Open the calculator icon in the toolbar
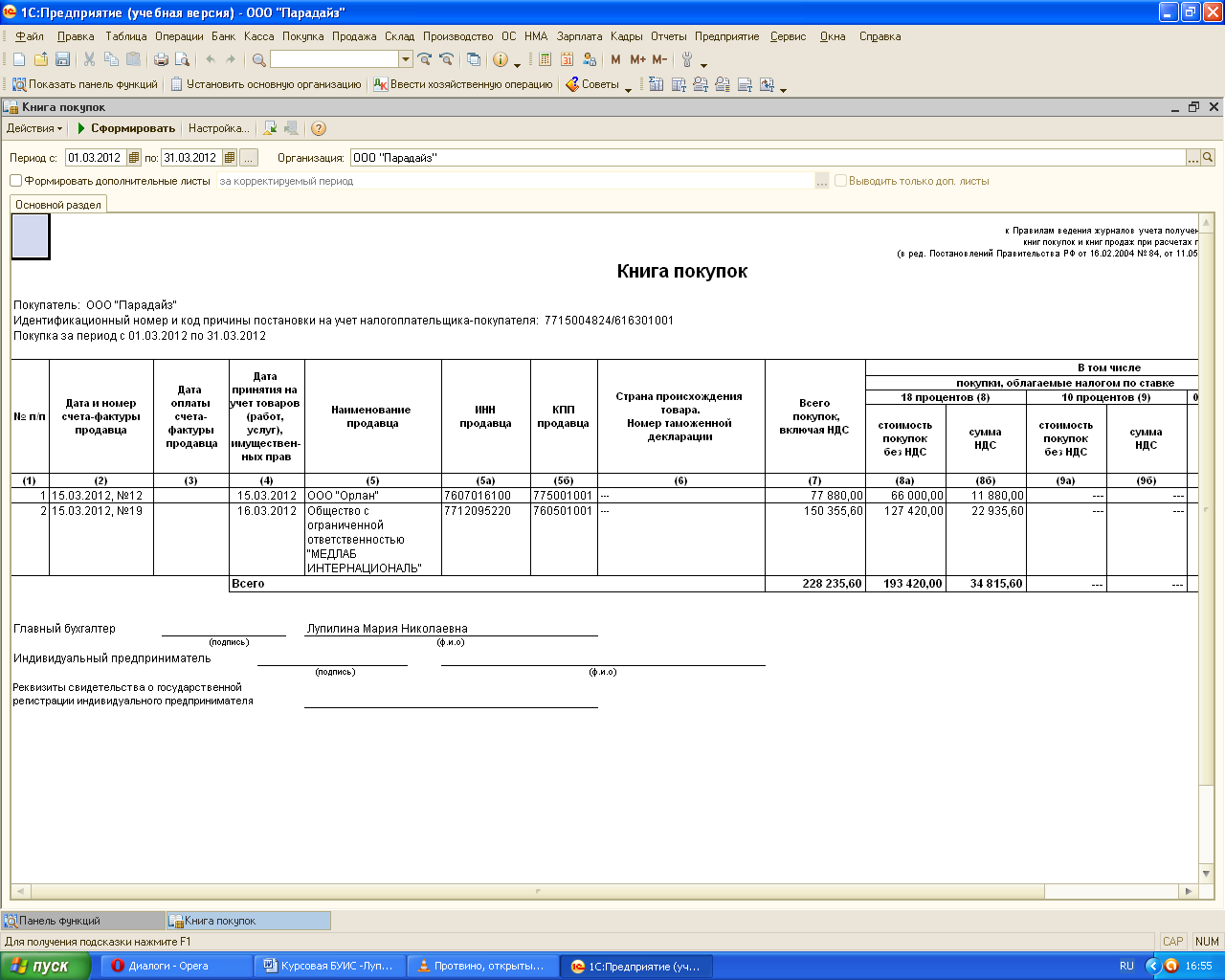The width and height of the screenshot is (1225, 980). point(545,59)
